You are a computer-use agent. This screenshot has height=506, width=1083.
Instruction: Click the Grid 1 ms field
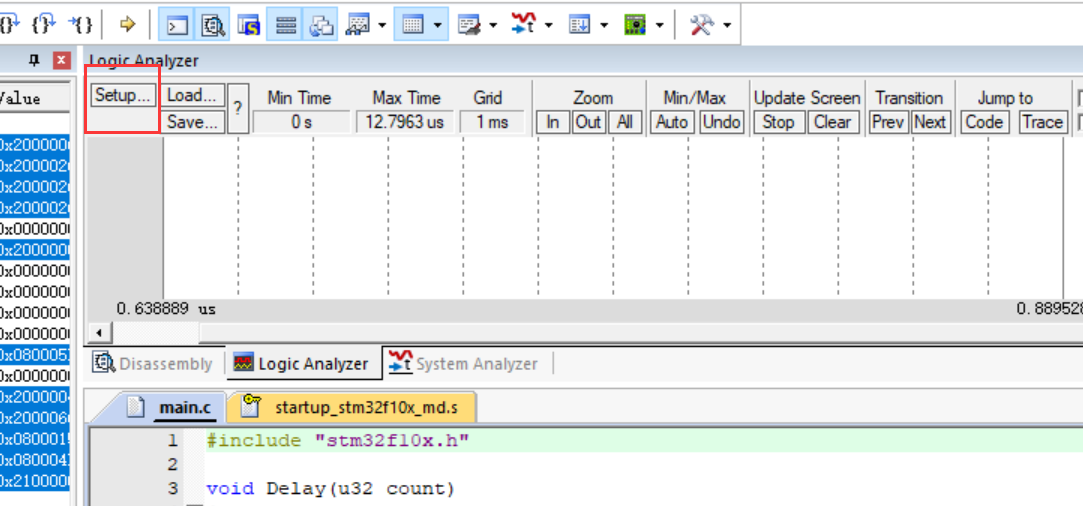(x=492, y=122)
